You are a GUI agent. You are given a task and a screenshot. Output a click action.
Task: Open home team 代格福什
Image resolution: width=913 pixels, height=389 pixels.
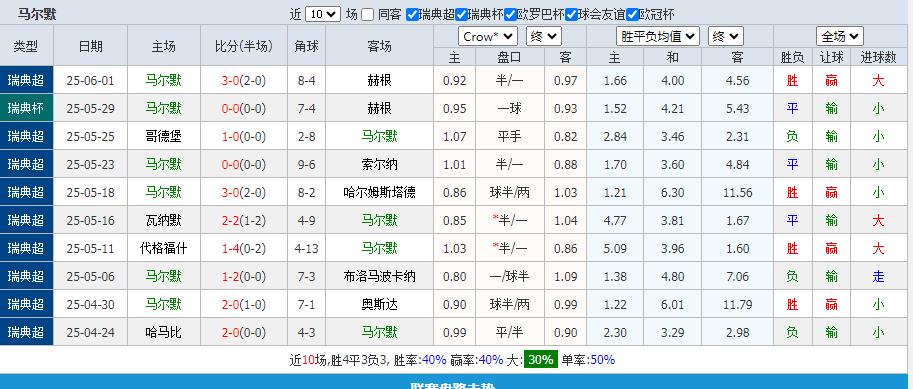pos(164,248)
